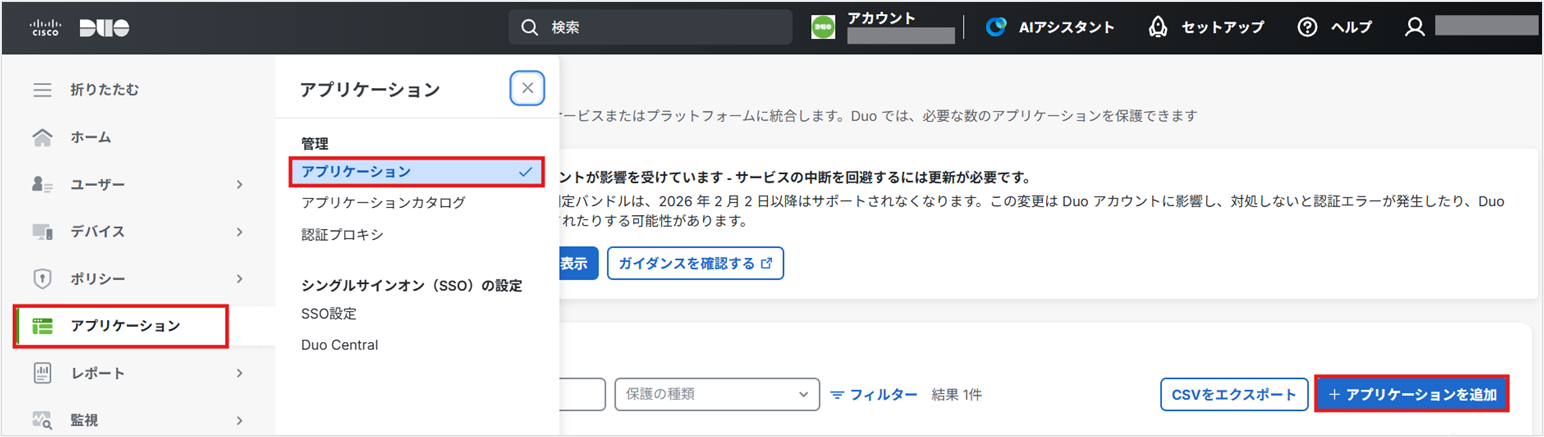1544x437 pixels.
Task: Click the CSVをエクスポート button
Action: pos(1234,394)
